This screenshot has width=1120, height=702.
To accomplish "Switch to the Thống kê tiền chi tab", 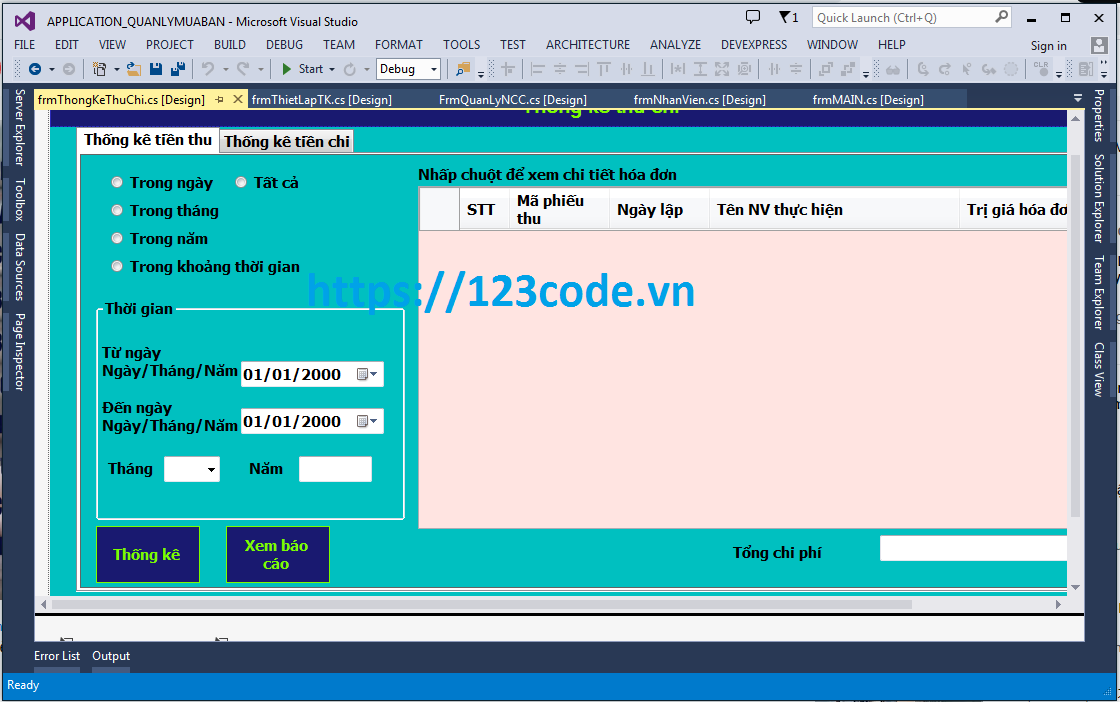I will pyautogui.click(x=286, y=140).
